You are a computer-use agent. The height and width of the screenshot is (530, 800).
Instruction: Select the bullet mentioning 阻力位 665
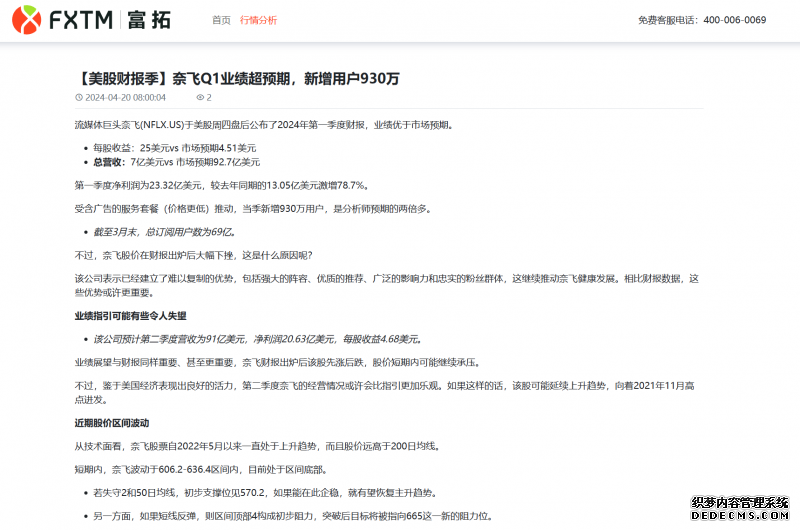point(293,516)
